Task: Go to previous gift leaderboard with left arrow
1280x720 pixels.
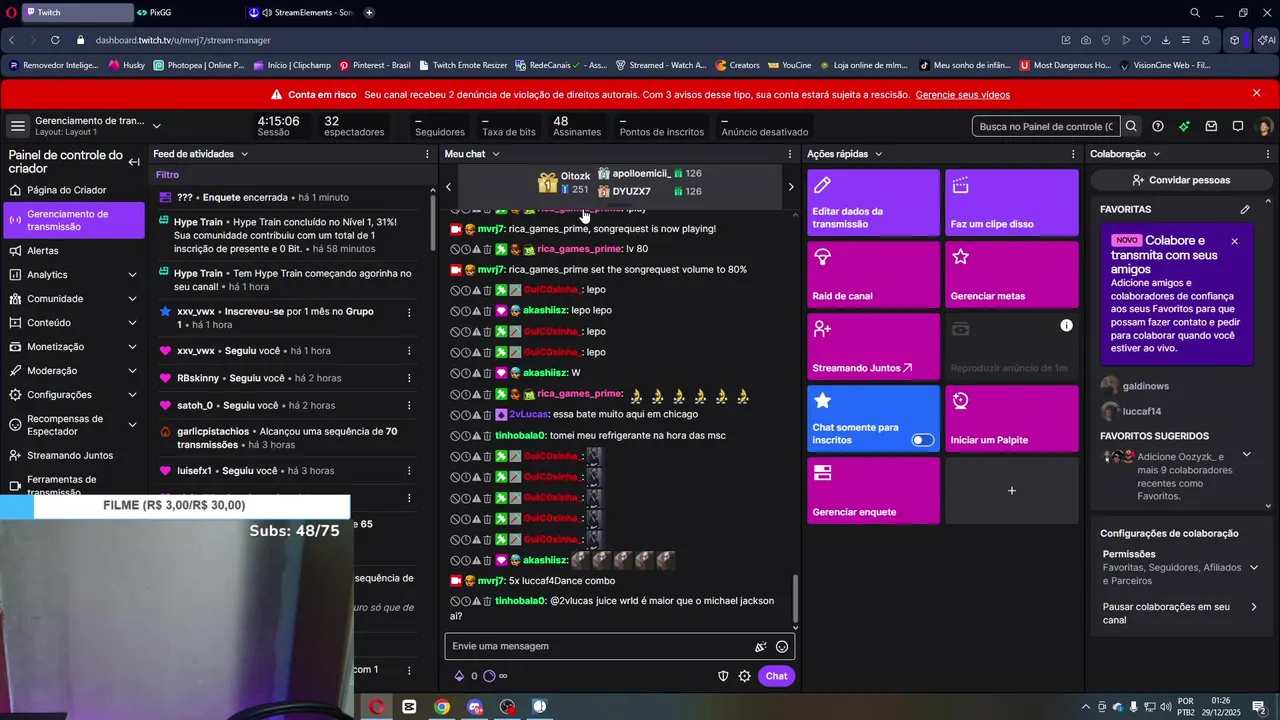Action: [448, 187]
